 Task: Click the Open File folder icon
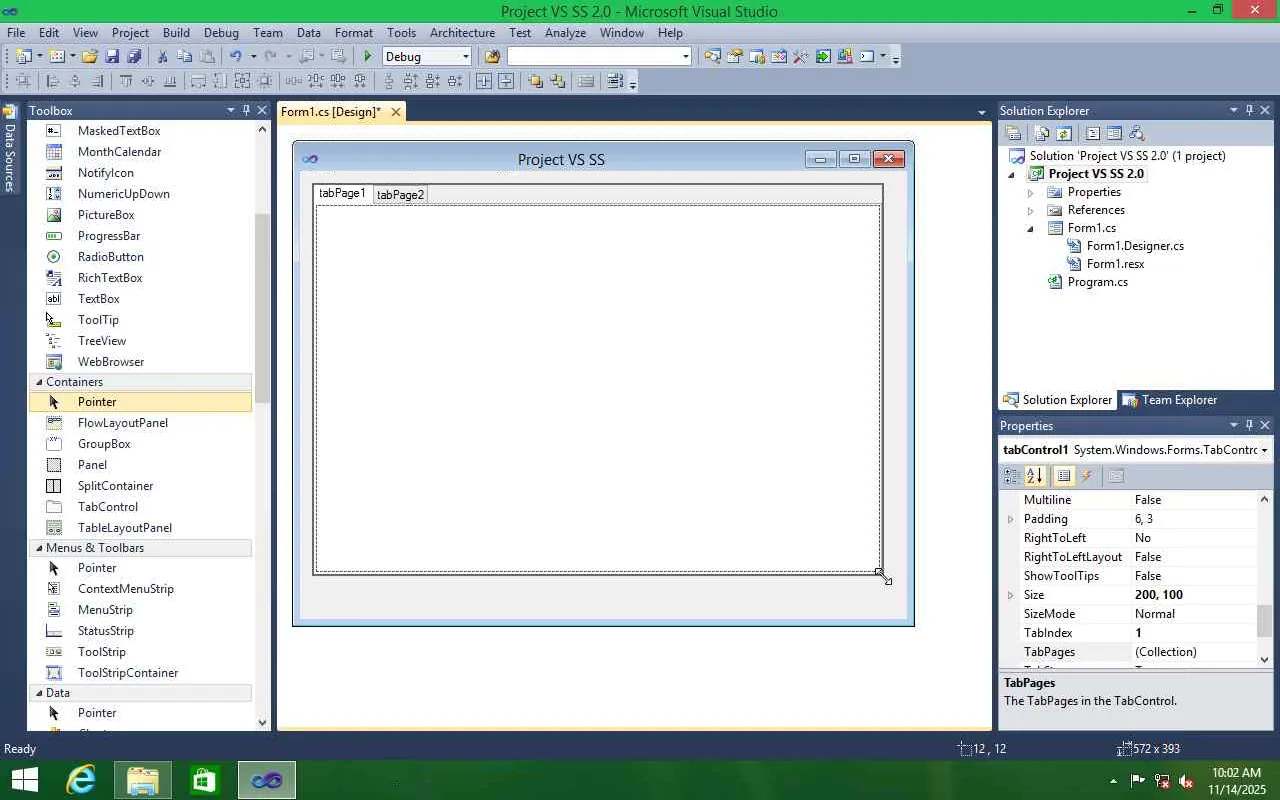[x=90, y=56]
